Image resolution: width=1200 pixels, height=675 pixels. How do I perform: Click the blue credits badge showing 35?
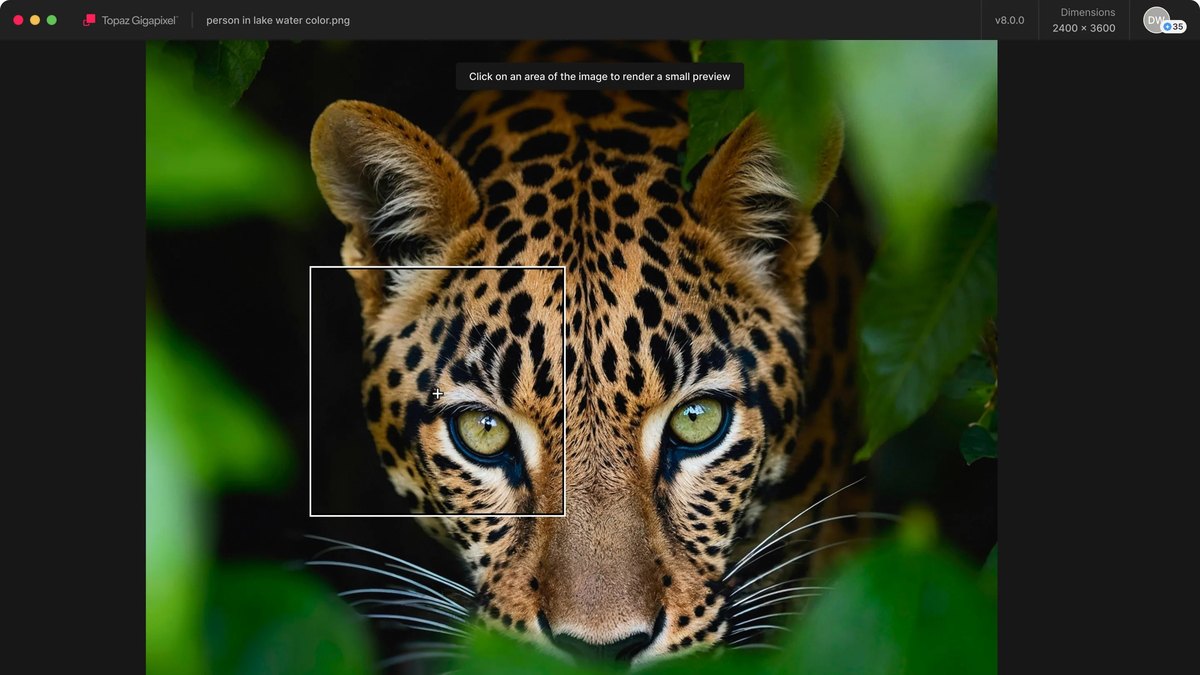(x=1174, y=27)
